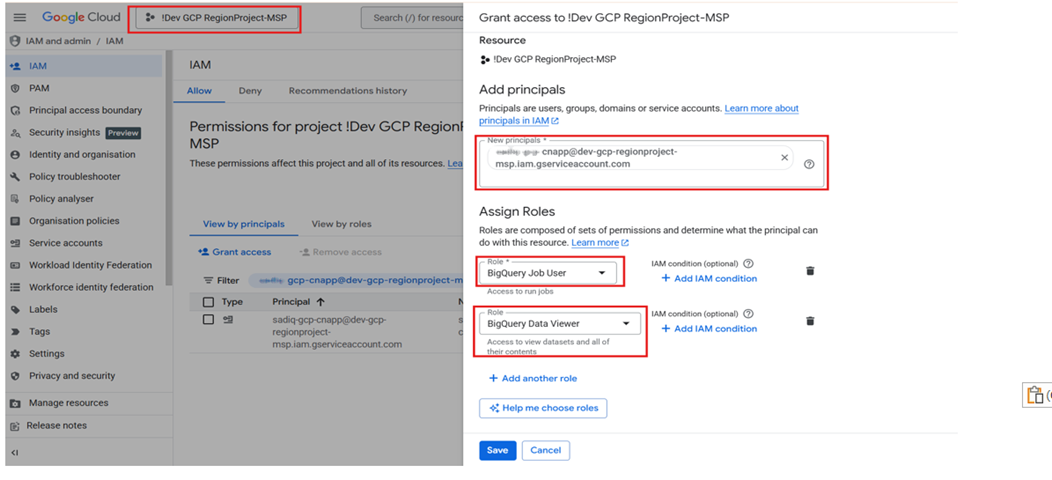This screenshot has width=1052, height=480.
Task: Open Policy troubleshooter in the sidebar
Action: pyautogui.click(x=74, y=177)
